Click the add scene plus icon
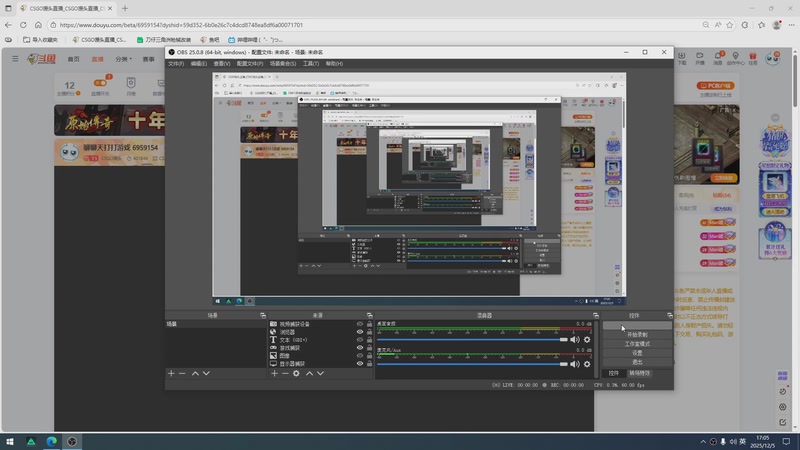Image resolution: width=800 pixels, height=450 pixels. (x=171, y=373)
